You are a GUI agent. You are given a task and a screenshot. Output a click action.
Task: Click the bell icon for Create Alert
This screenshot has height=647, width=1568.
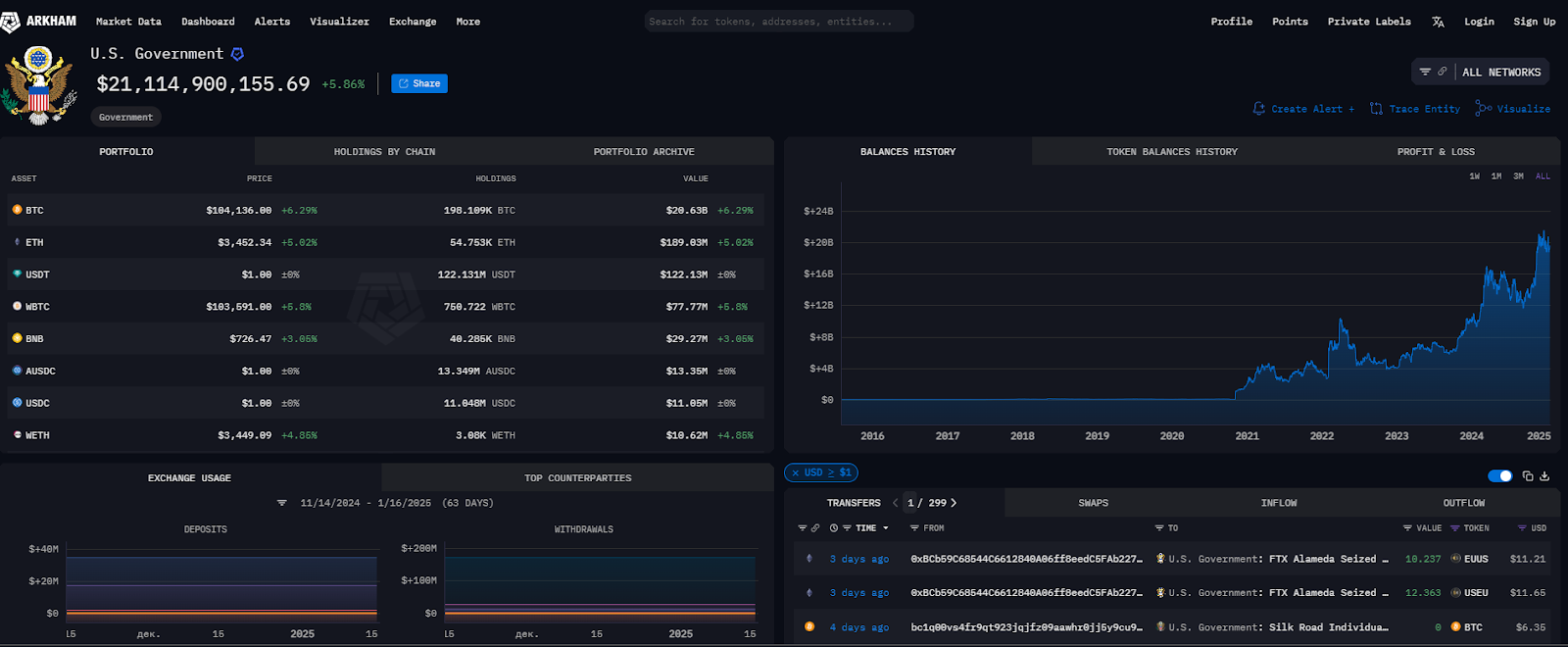[1258, 109]
